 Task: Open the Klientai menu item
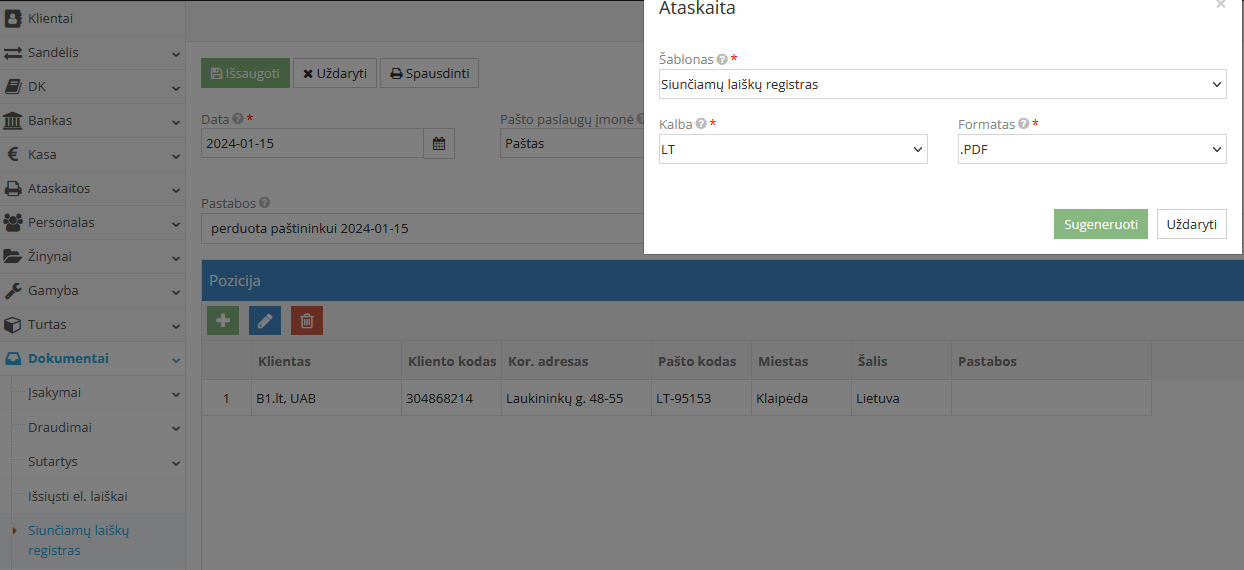click(93, 18)
